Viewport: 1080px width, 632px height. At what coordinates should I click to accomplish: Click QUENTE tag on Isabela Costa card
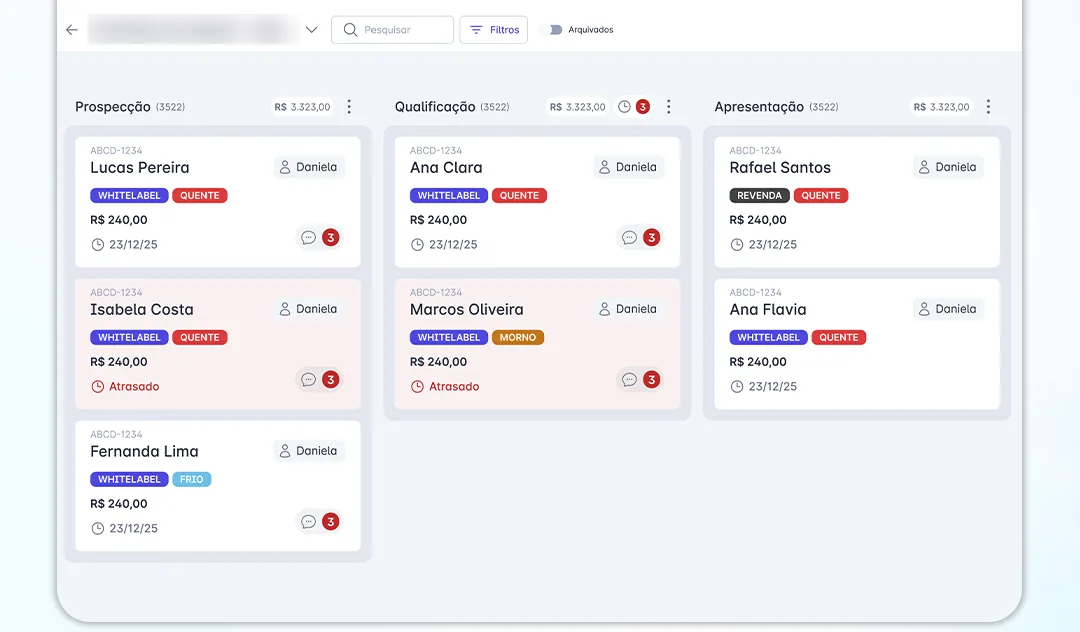tap(200, 337)
